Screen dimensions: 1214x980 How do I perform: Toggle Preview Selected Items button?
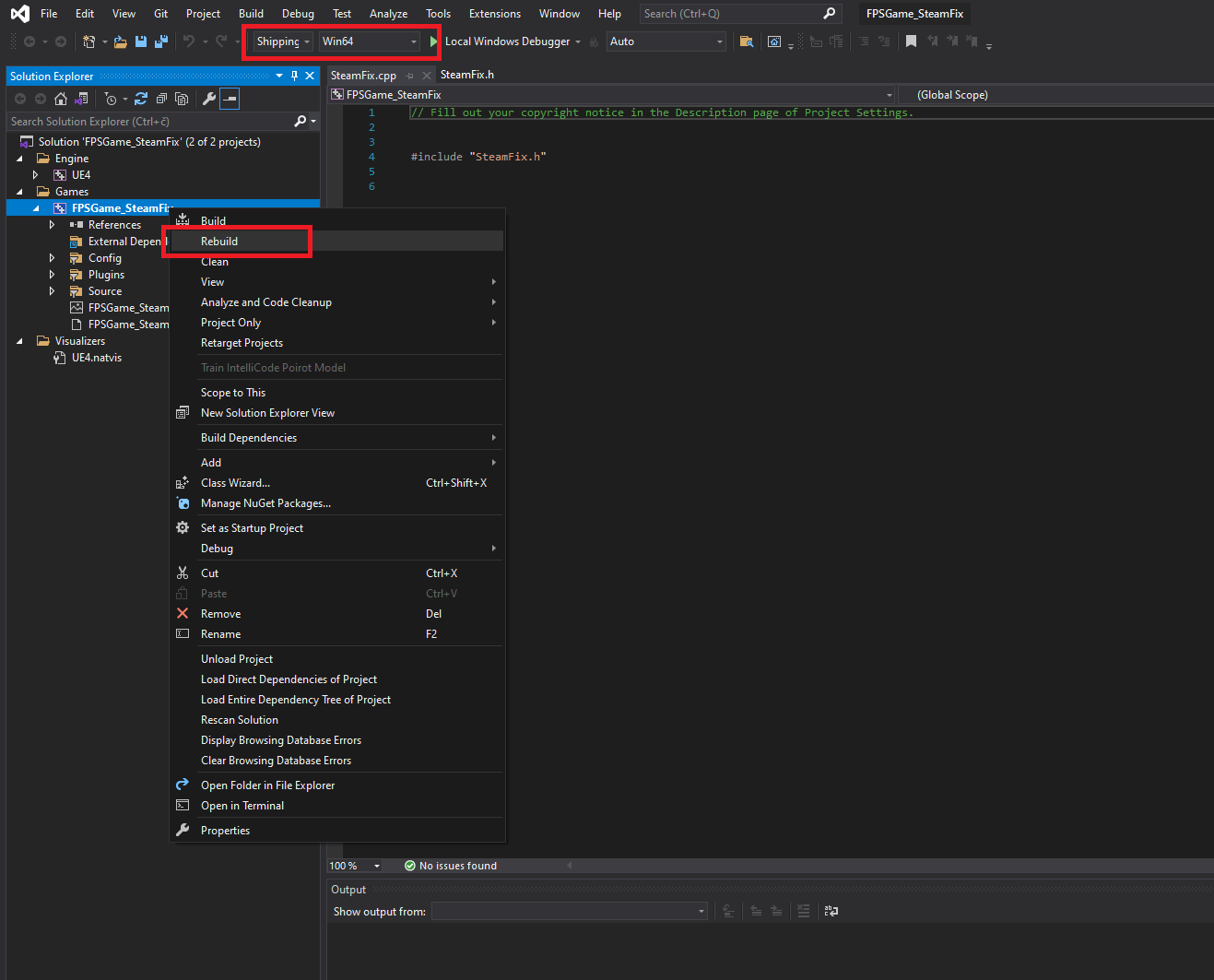click(x=230, y=99)
